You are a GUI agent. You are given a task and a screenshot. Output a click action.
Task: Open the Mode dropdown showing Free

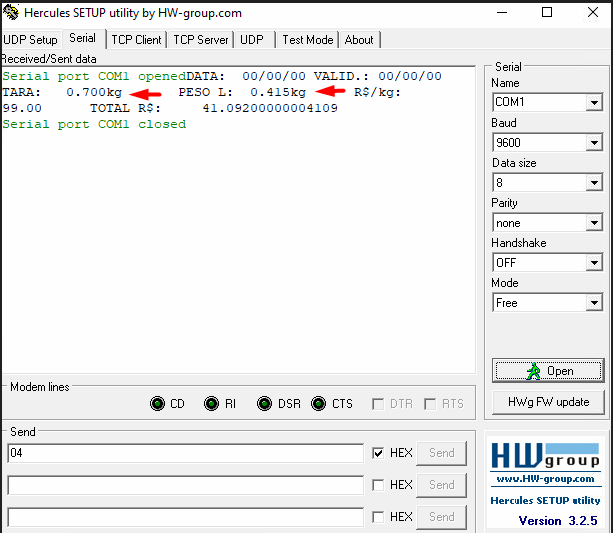(x=594, y=303)
